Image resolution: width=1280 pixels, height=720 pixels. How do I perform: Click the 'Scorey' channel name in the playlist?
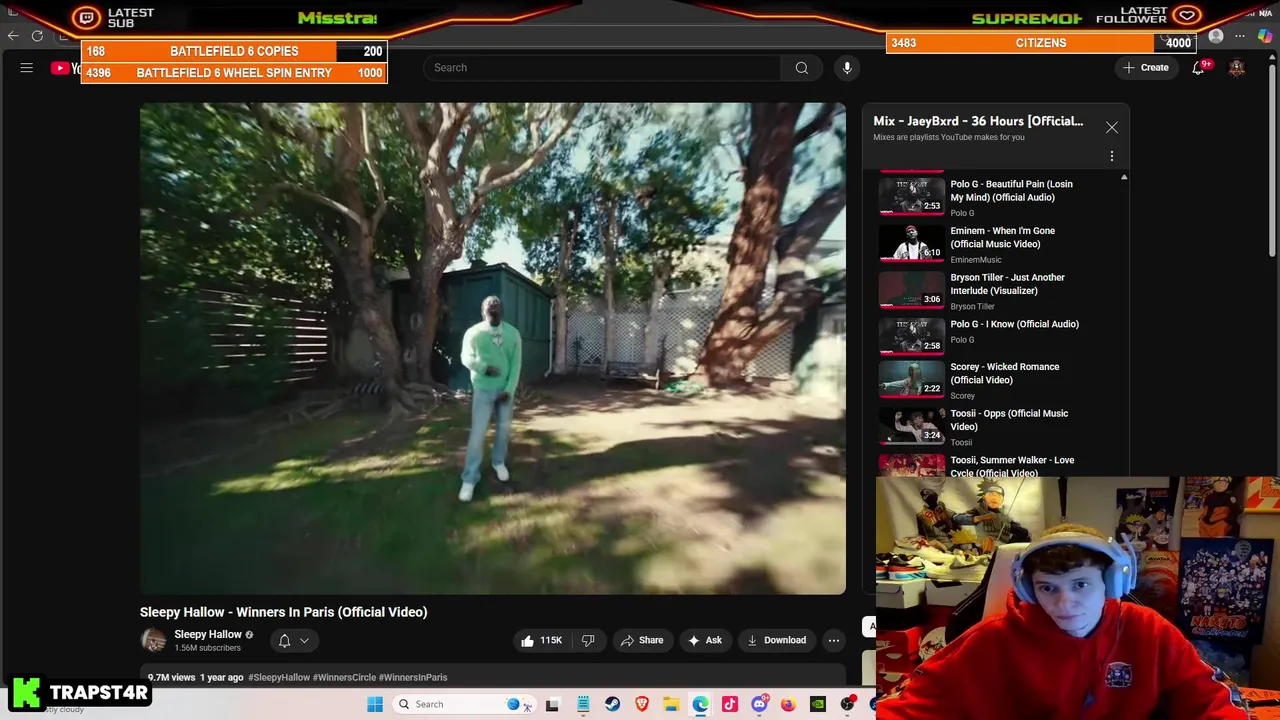click(x=962, y=396)
